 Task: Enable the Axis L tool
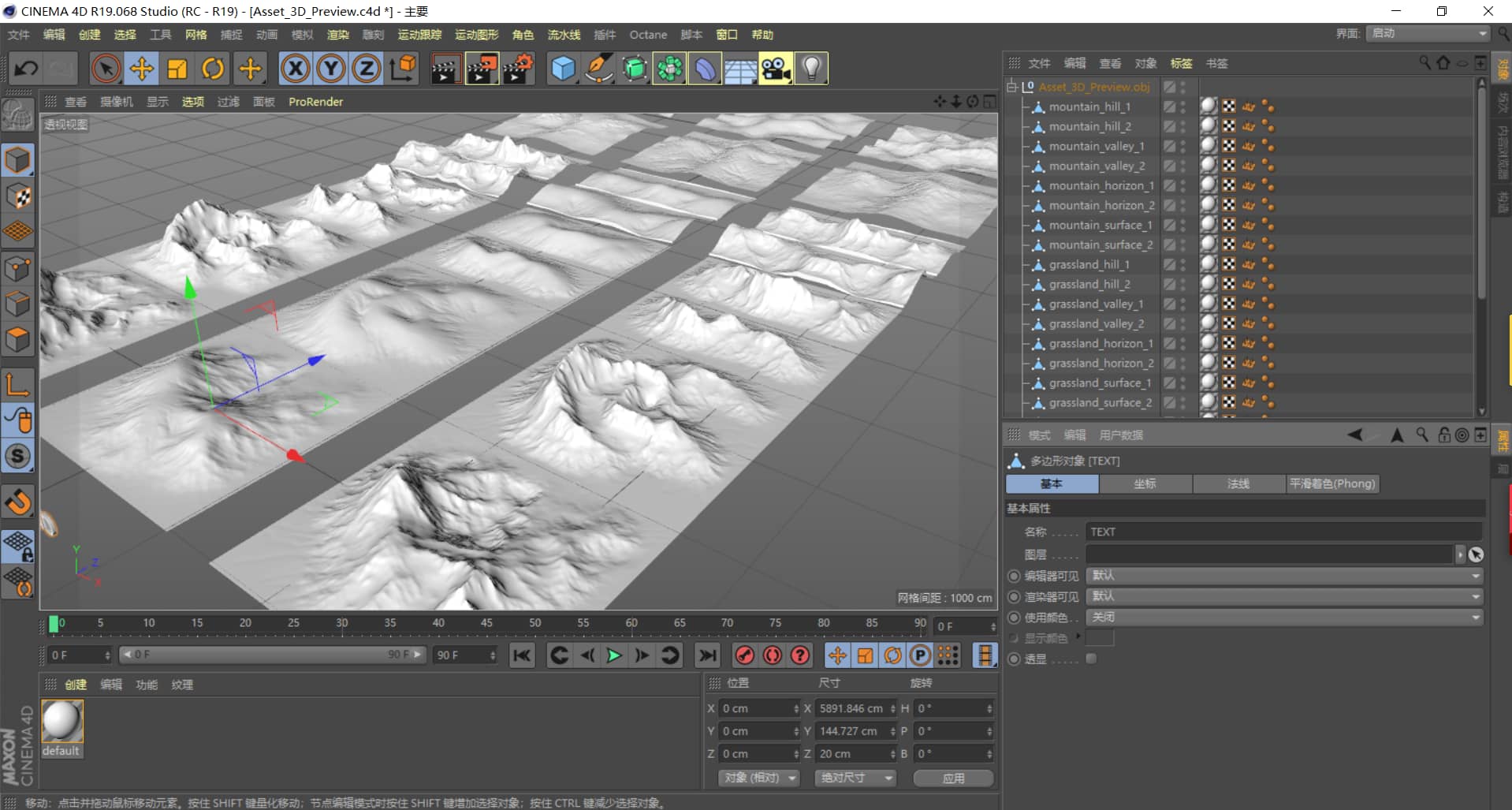pos(18,385)
